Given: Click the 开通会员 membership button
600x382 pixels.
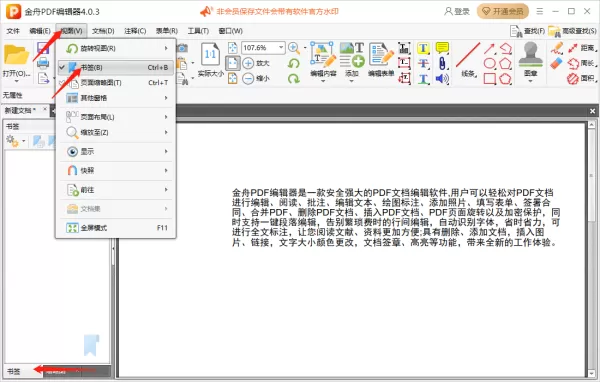Looking at the screenshot, I should coord(503,11).
